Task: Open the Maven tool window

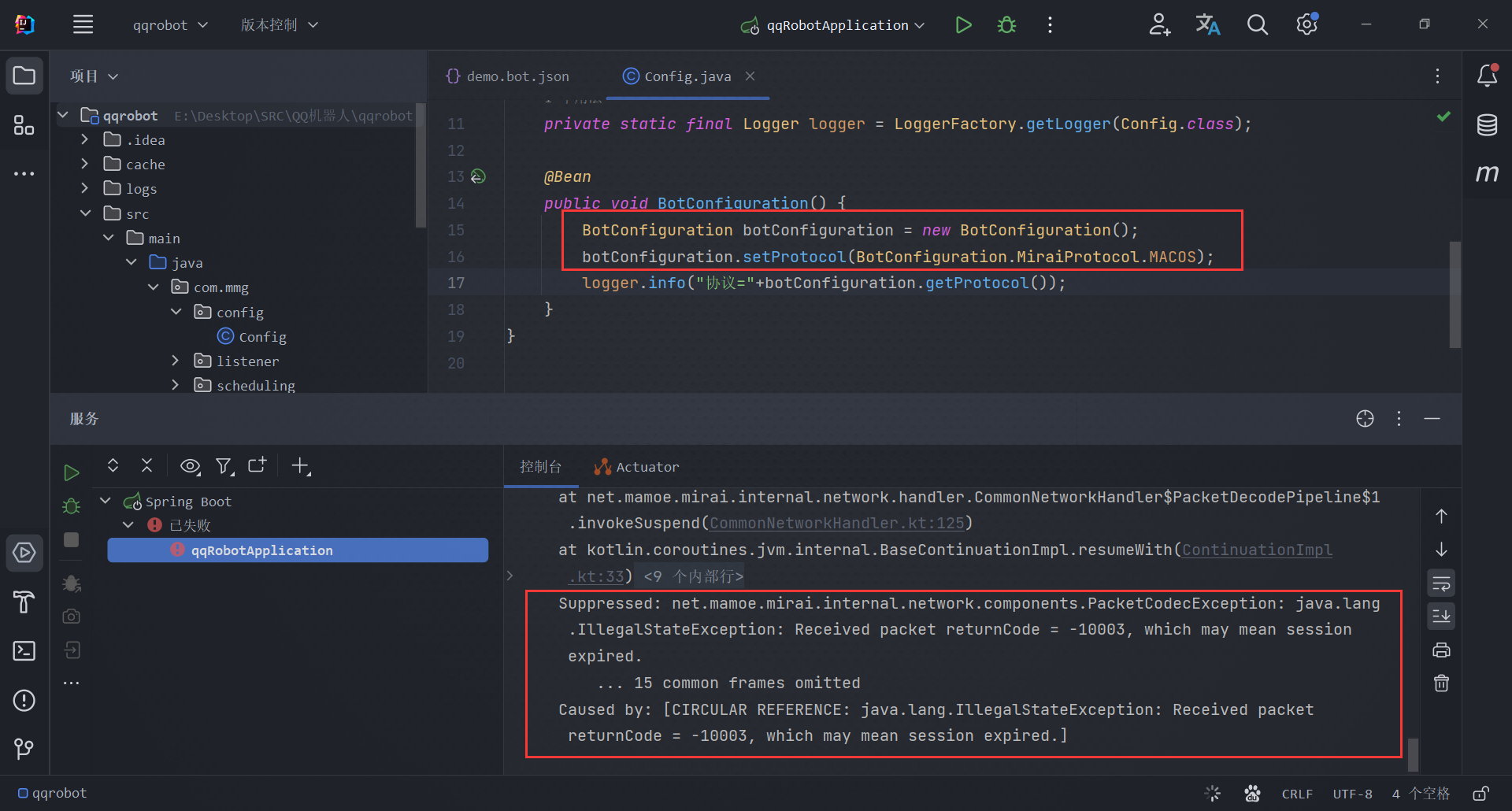Action: 1487,172
